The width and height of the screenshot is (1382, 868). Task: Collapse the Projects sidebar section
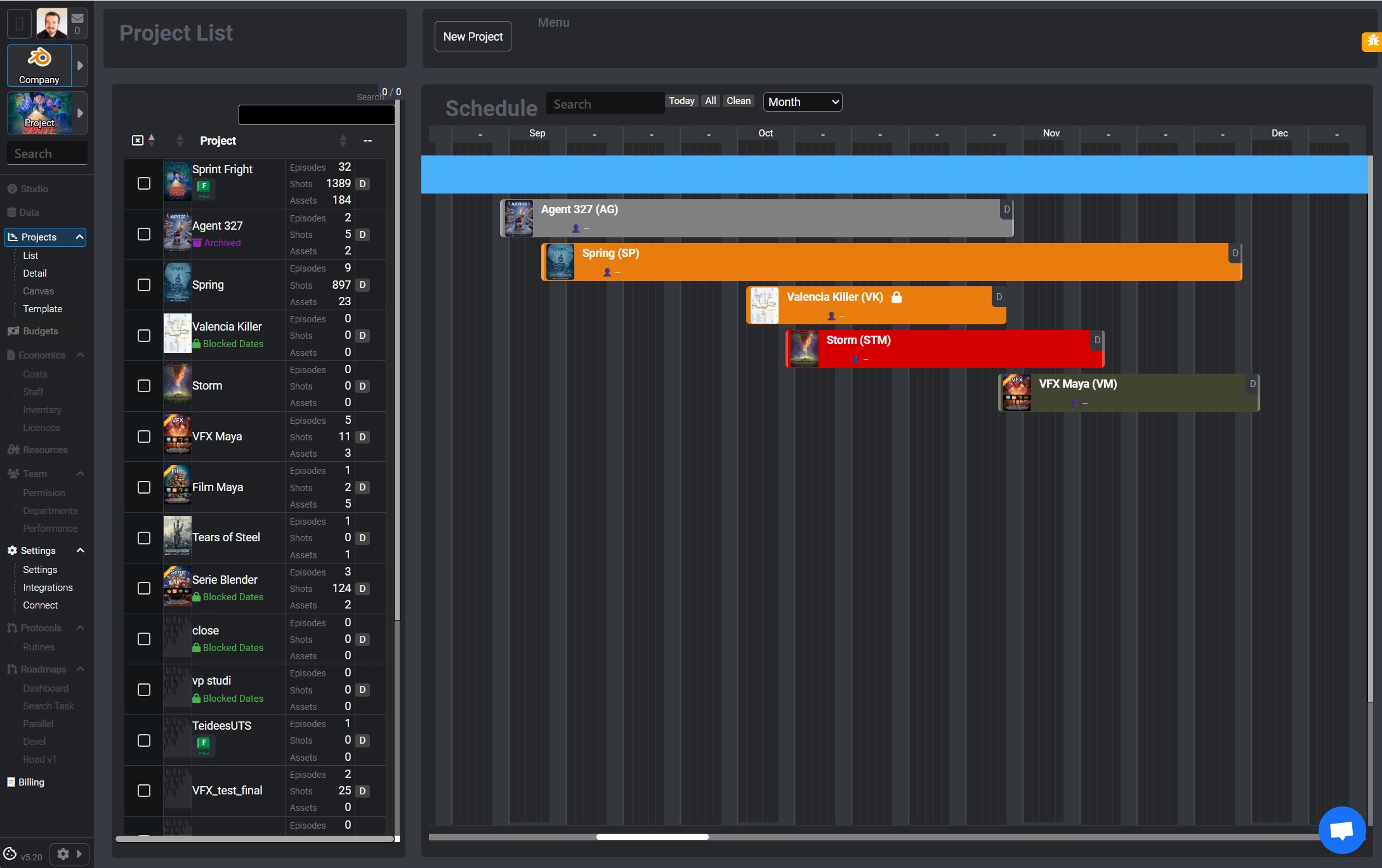79,237
